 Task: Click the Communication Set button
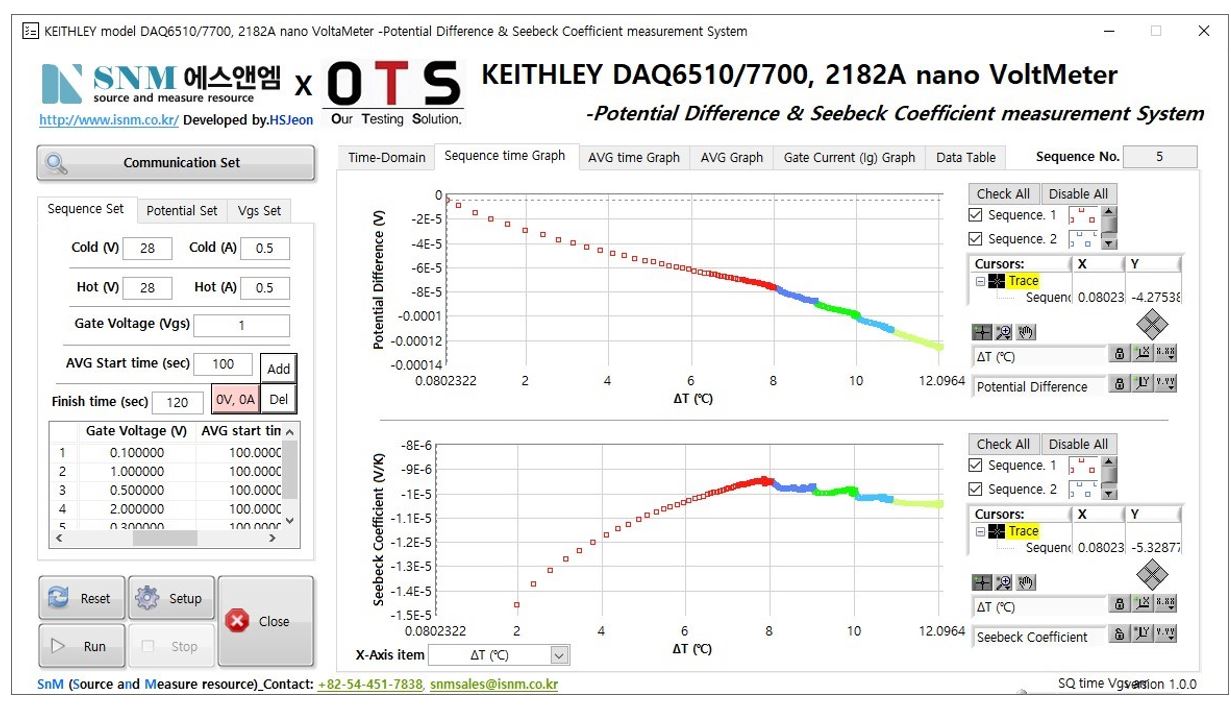176,163
